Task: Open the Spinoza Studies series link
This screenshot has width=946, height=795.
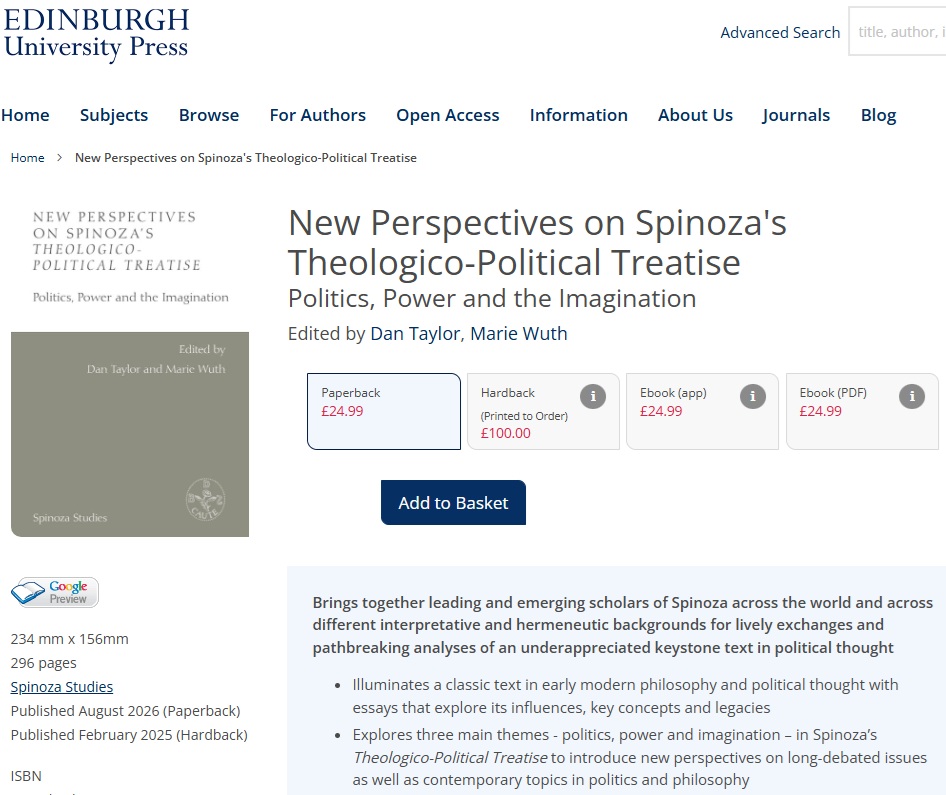Action: coord(62,687)
